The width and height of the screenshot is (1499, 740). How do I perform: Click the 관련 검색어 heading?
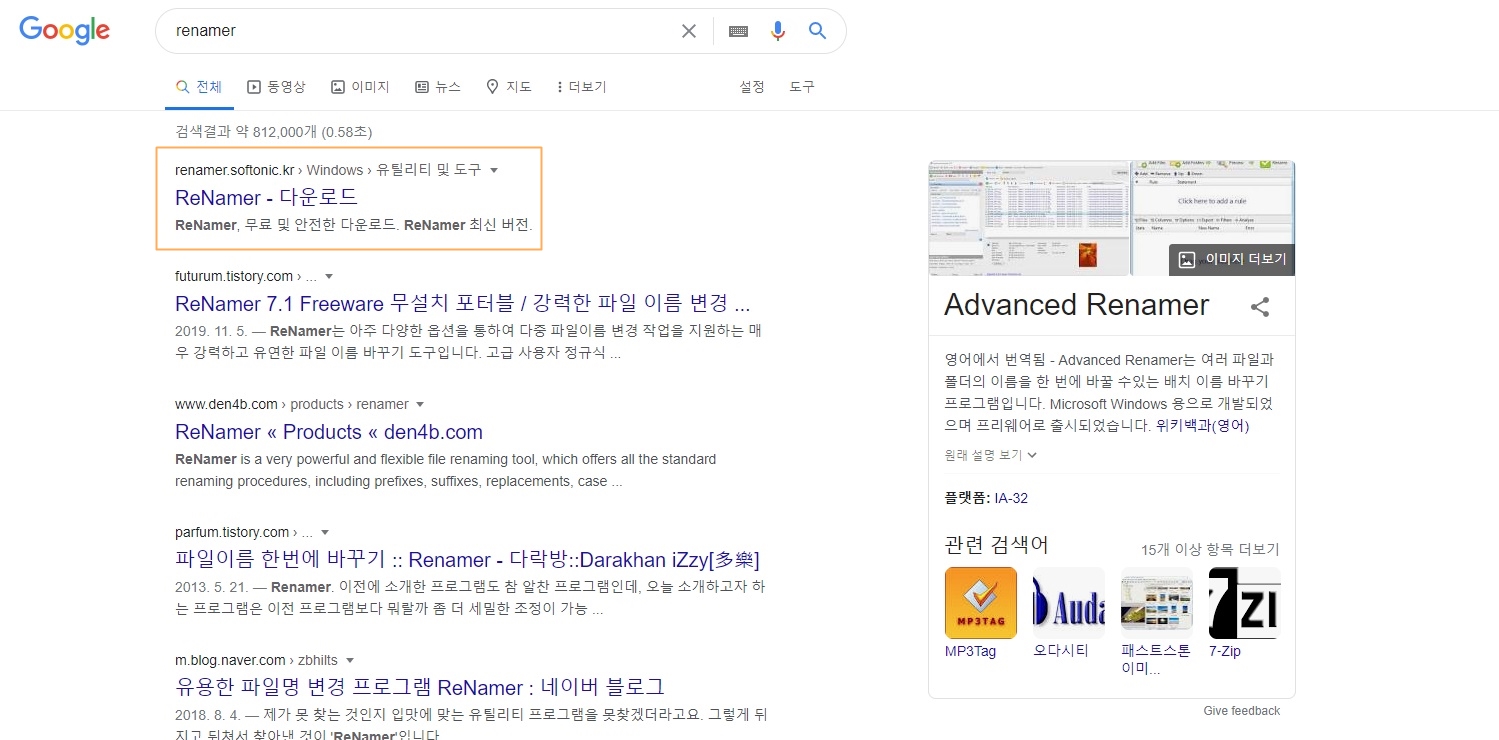point(996,545)
